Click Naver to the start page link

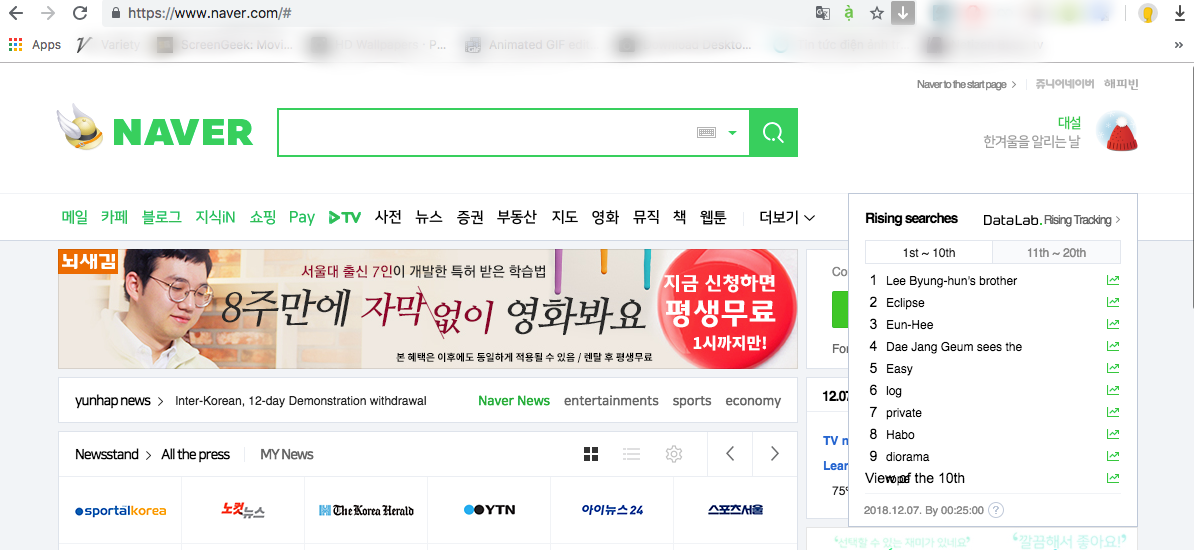[x=966, y=85]
